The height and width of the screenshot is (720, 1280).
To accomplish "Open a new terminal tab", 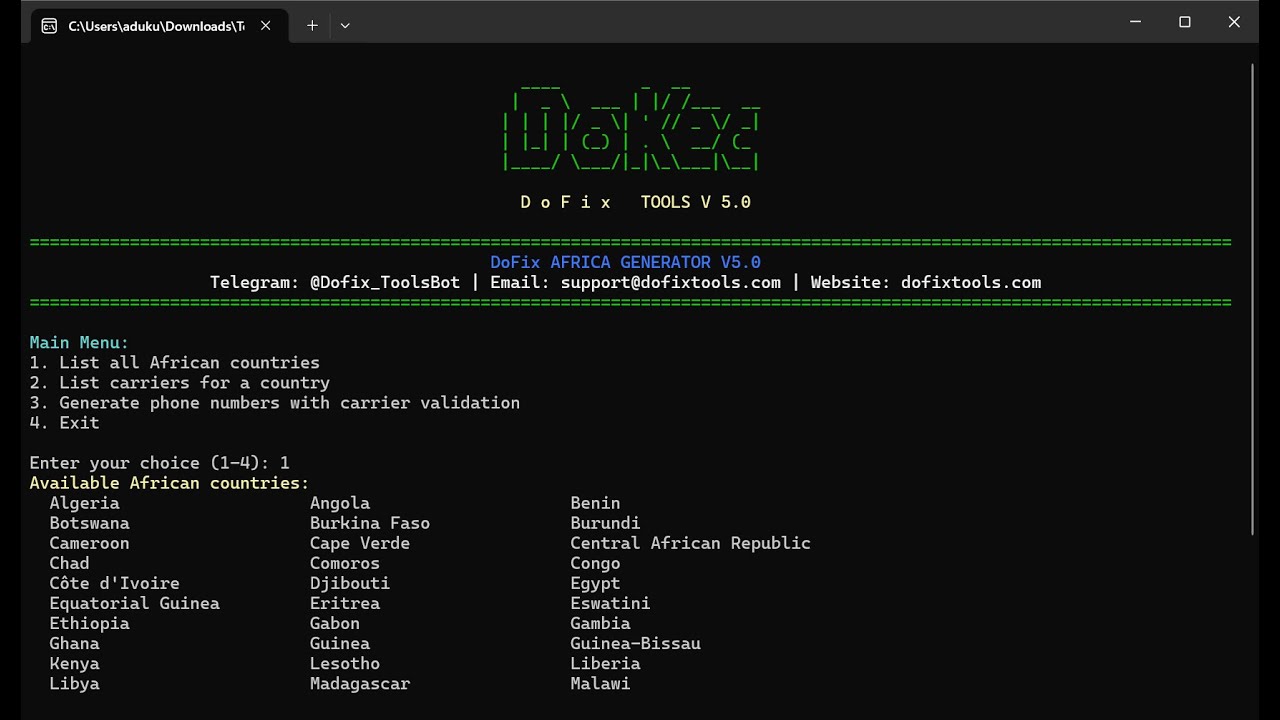I will pos(312,26).
